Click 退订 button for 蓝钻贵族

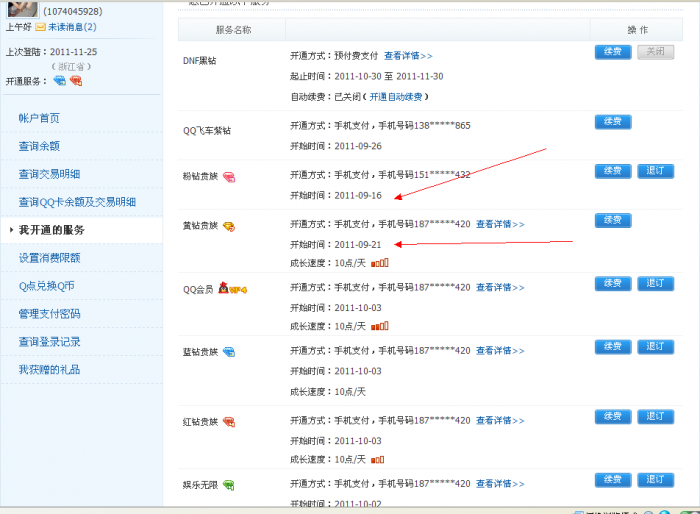655,347
